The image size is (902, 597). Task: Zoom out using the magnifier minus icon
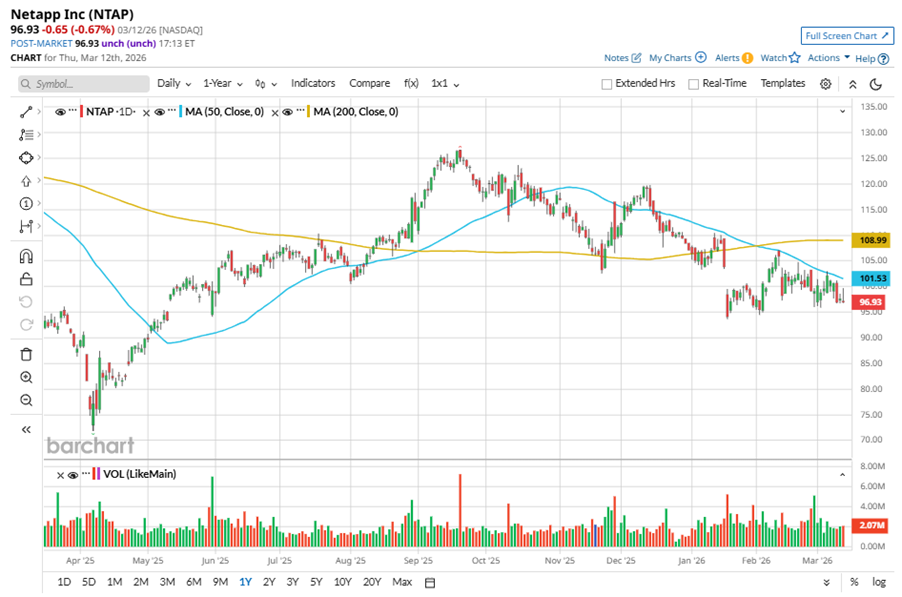point(26,400)
